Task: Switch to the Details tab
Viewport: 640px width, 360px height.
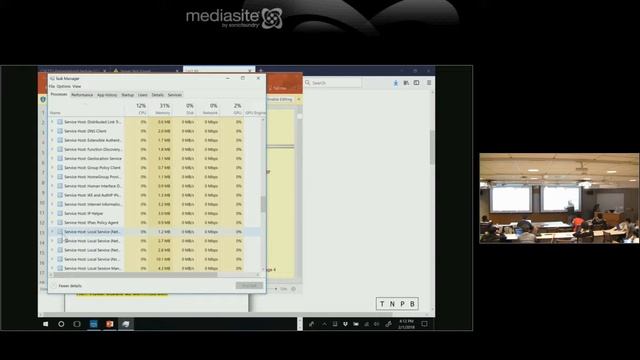Action: pos(158,95)
